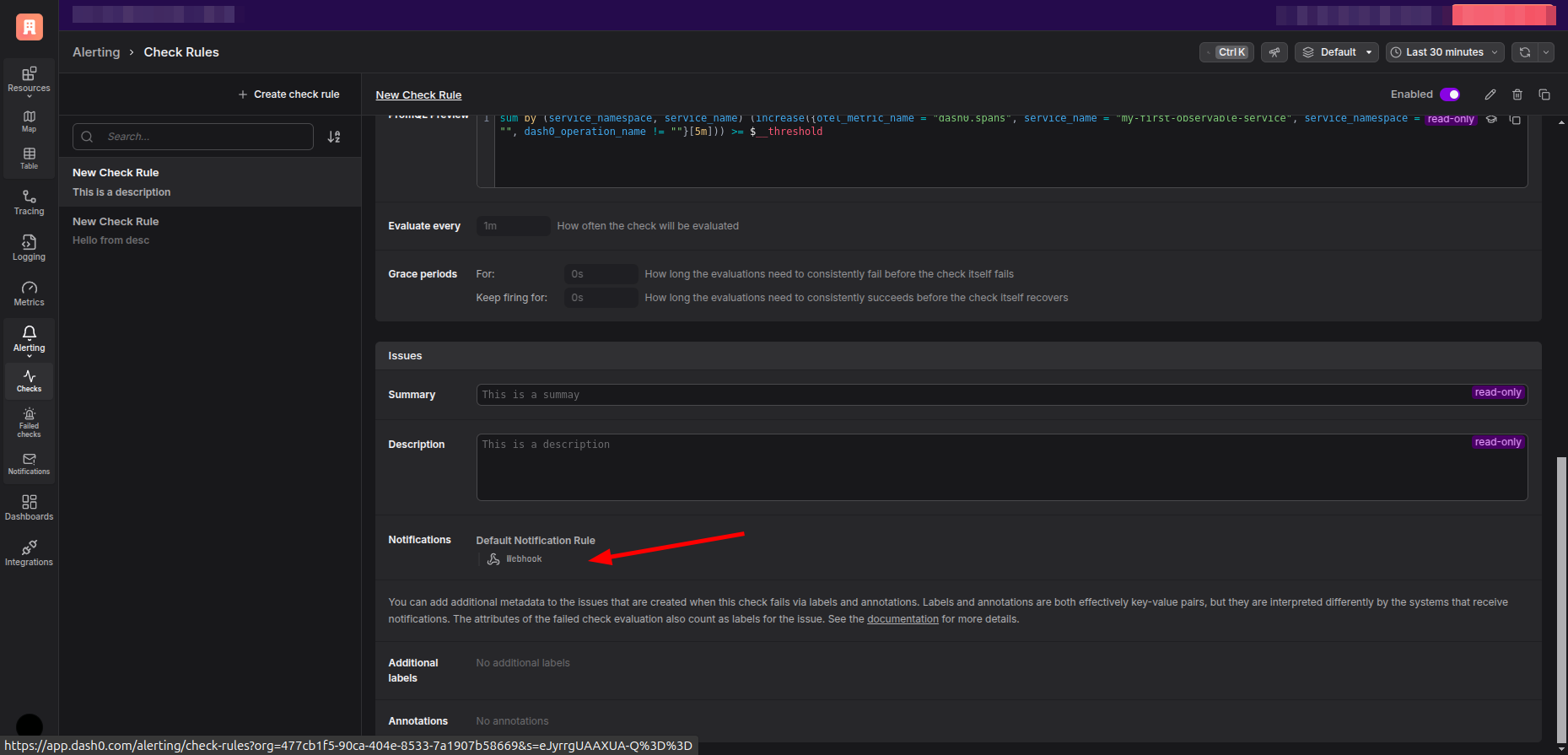The height and width of the screenshot is (755, 1568).
Task: Click the graduation cap icon in PromQL preview
Action: coord(1491,119)
